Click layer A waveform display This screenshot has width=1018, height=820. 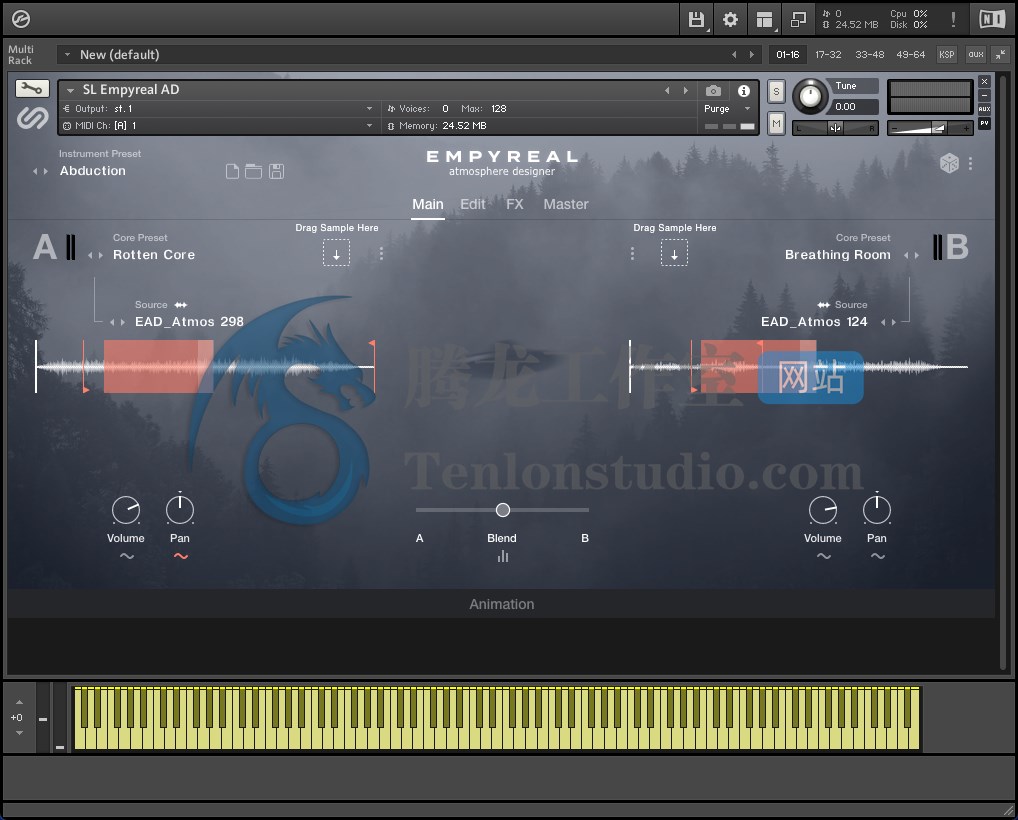click(205, 367)
